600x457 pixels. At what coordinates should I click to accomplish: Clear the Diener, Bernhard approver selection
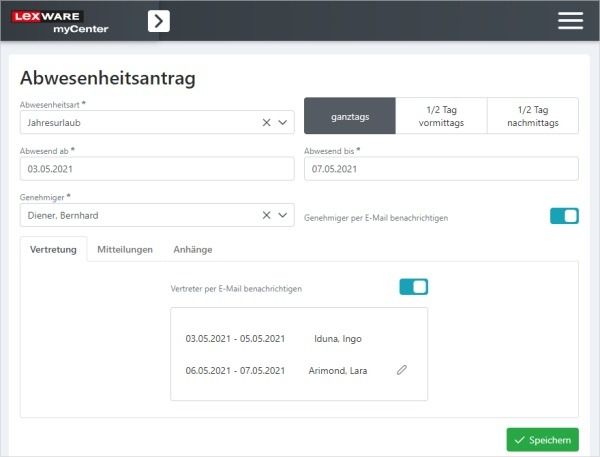coord(267,215)
